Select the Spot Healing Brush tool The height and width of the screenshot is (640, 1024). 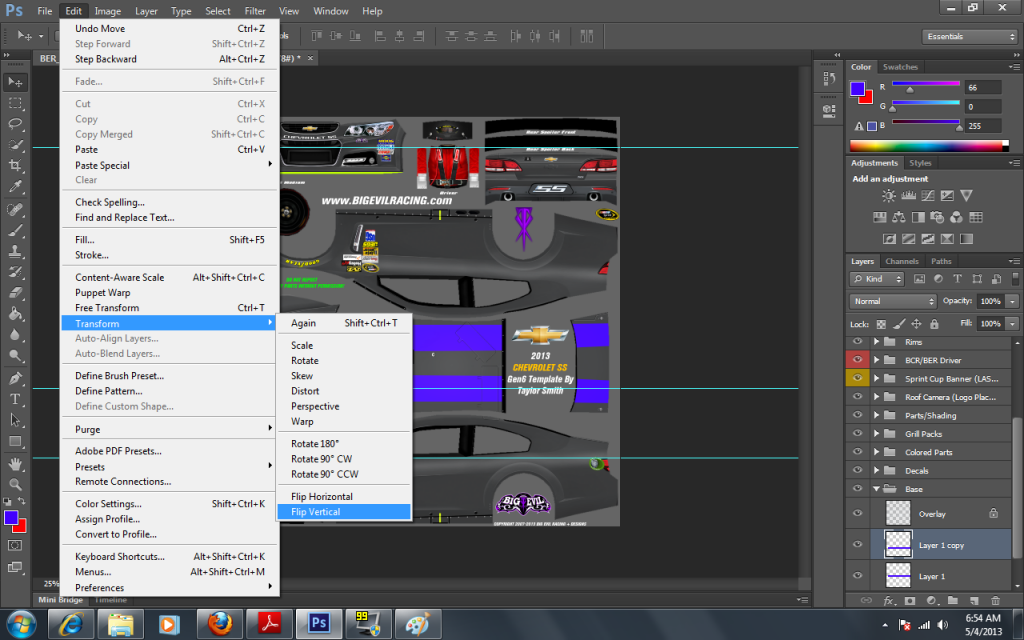[15, 209]
